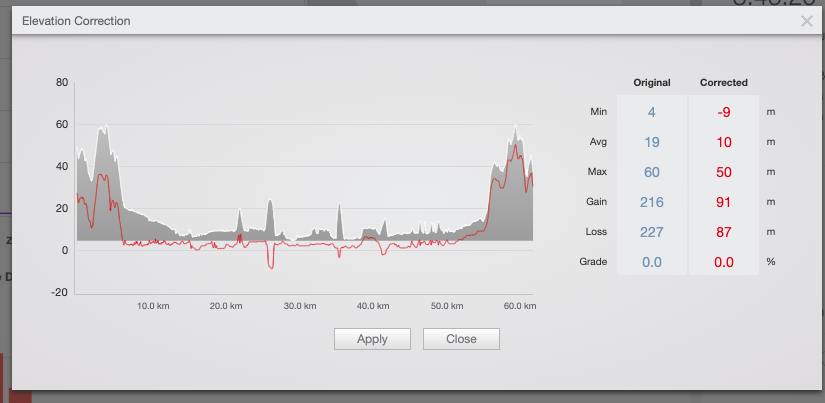Click the Corrected Gain value 91
825x403 pixels.
coord(723,202)
